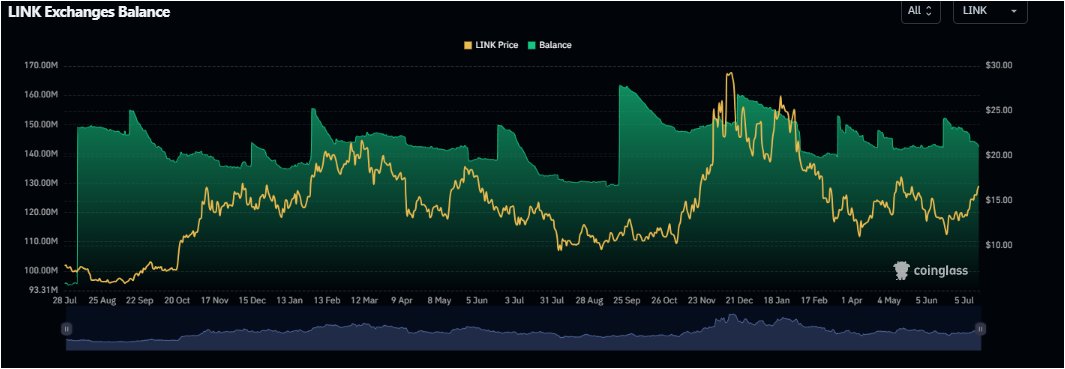Click the 25 Sep date label

click(x=626, y=300)
